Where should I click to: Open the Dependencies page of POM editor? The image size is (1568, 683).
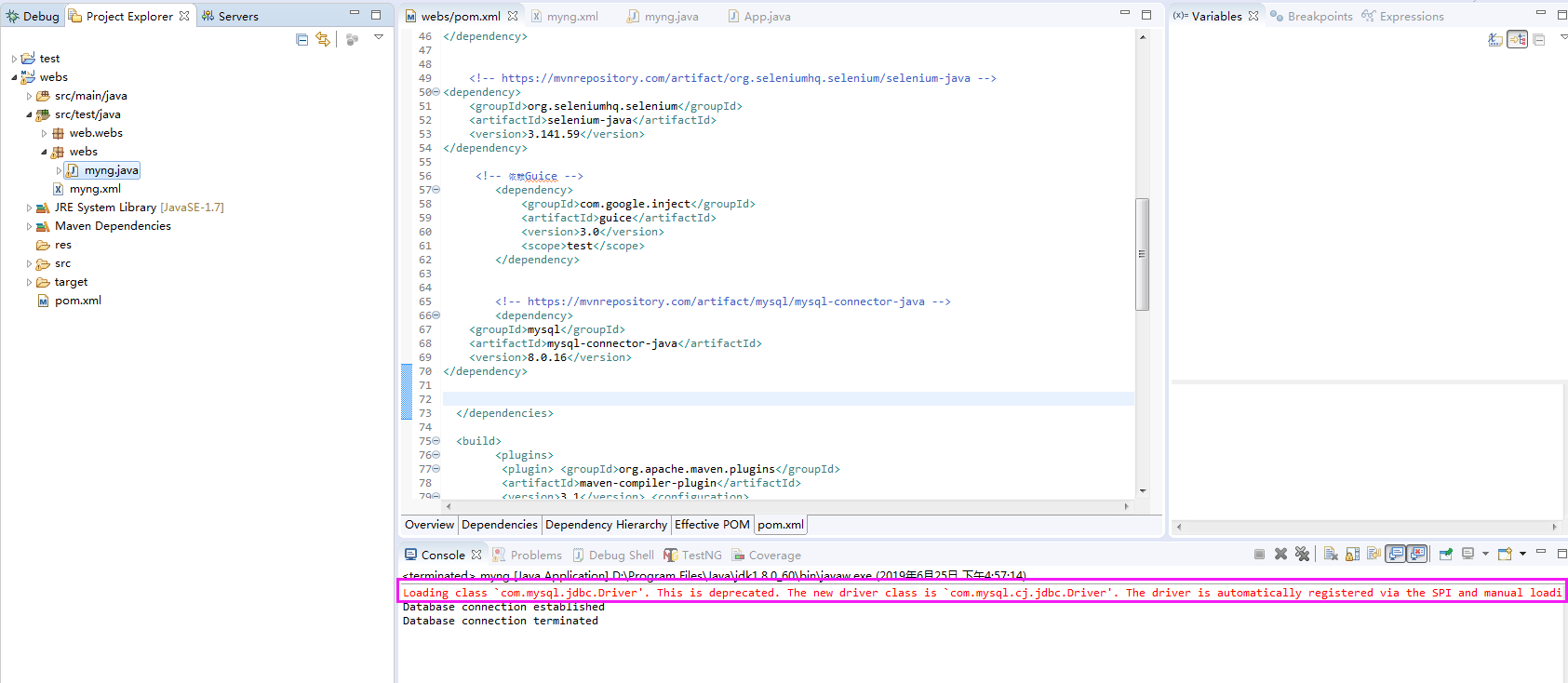pyautogui.click(x=500, y=525)
